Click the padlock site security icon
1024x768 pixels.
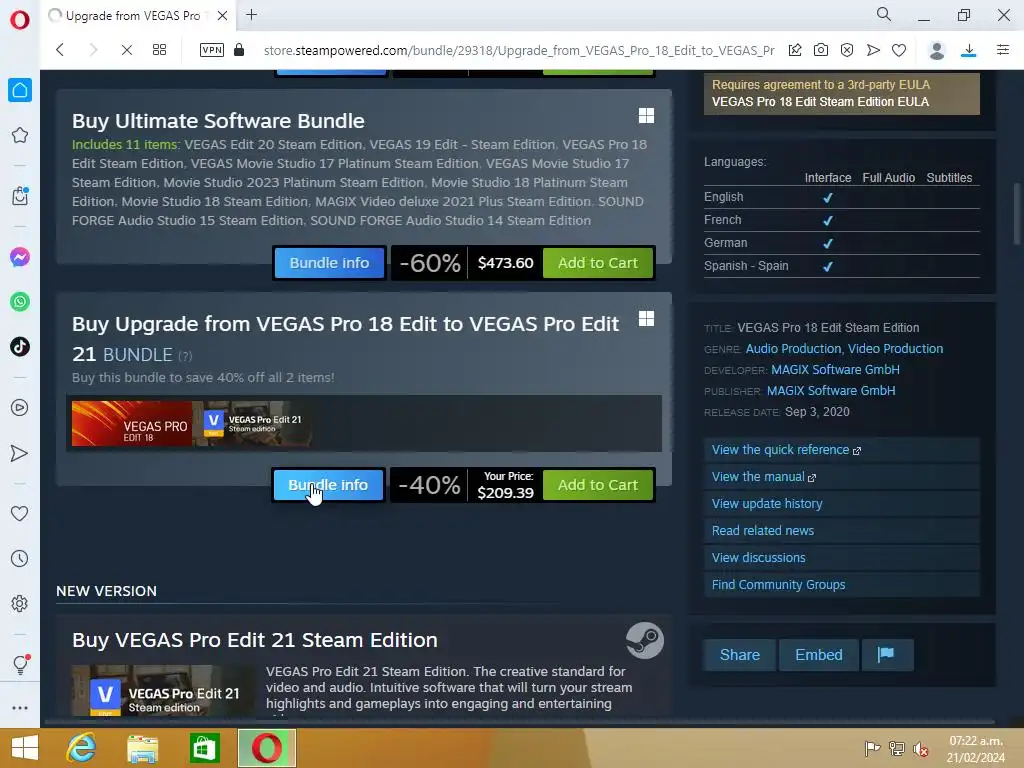(239, 50)
